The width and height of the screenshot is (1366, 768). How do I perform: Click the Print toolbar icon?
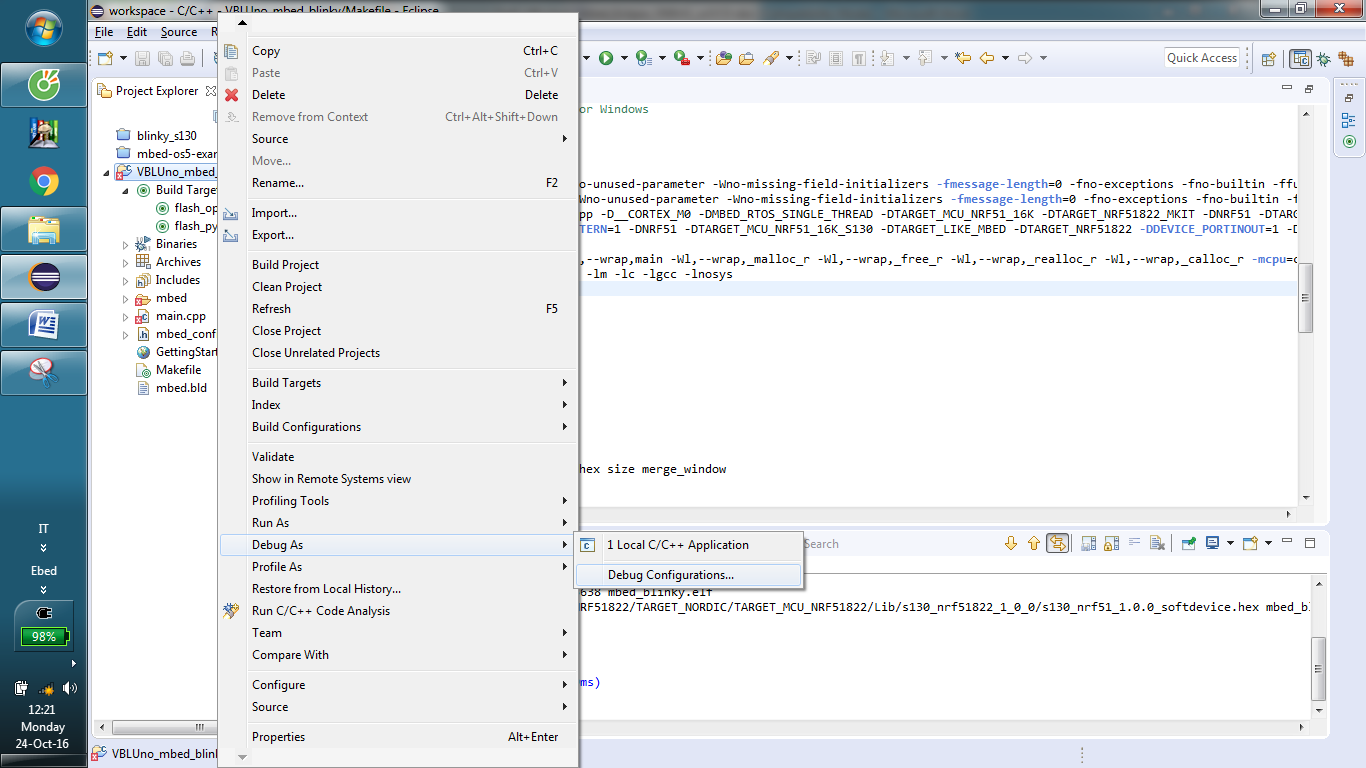click(x=187, y=58)
